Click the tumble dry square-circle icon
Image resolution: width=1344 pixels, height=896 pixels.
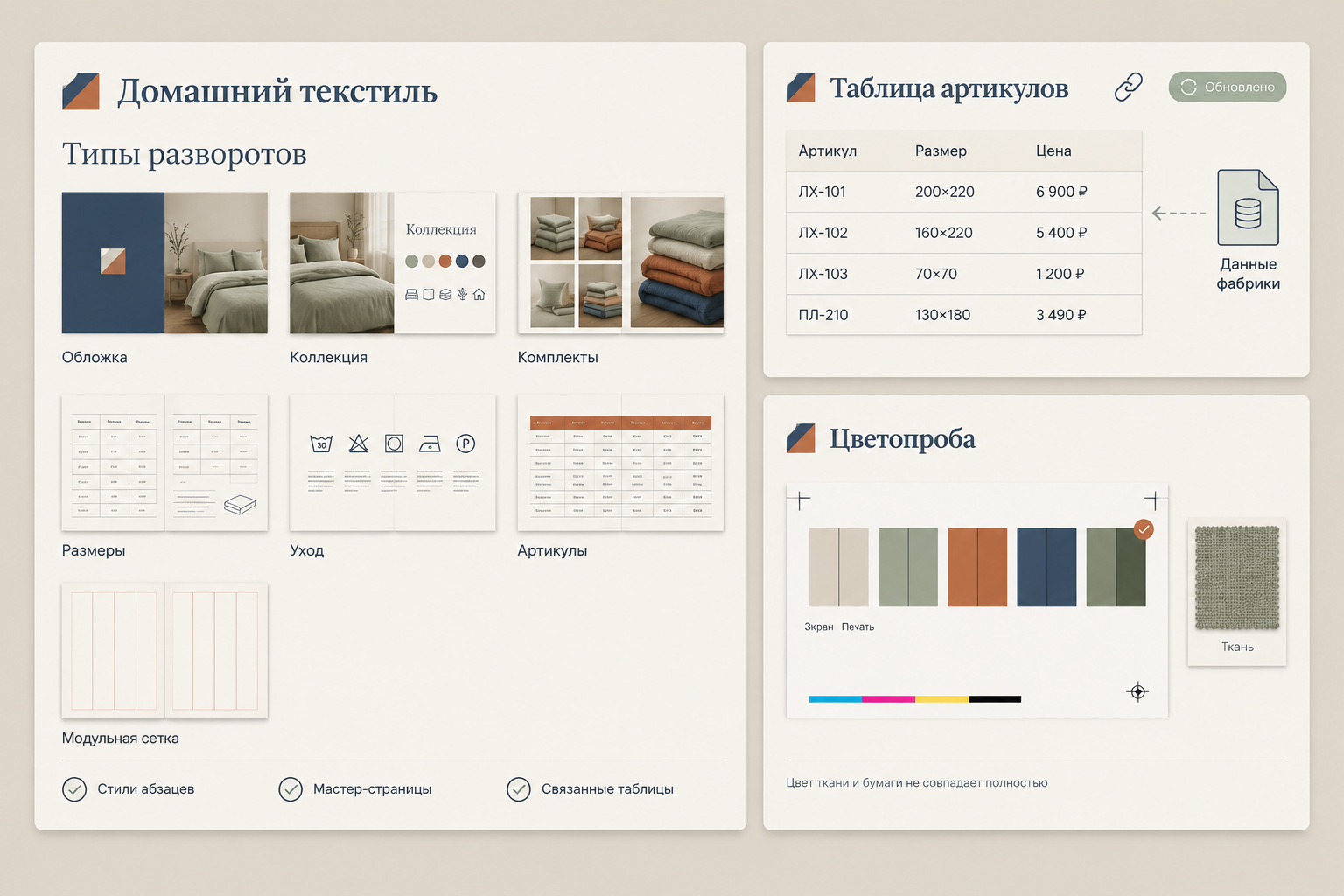click(x=394, y=444)
